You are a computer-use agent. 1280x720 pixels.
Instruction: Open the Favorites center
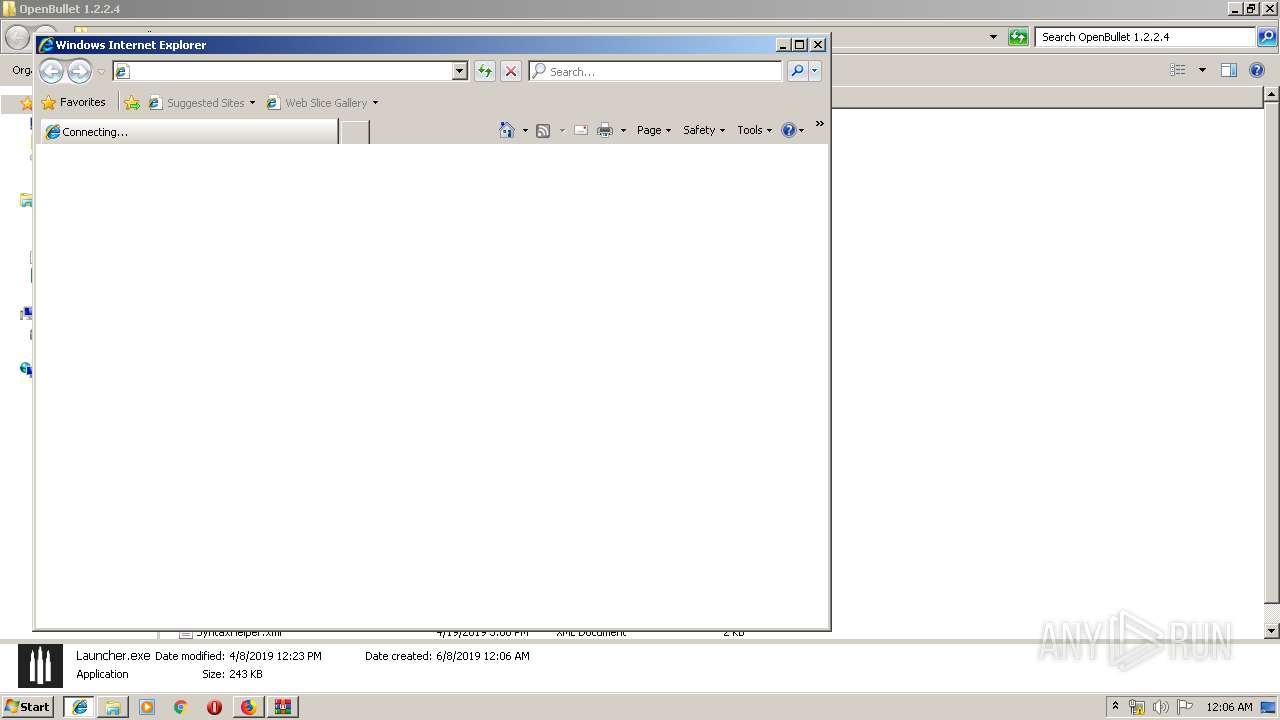[x=73, y=102]
